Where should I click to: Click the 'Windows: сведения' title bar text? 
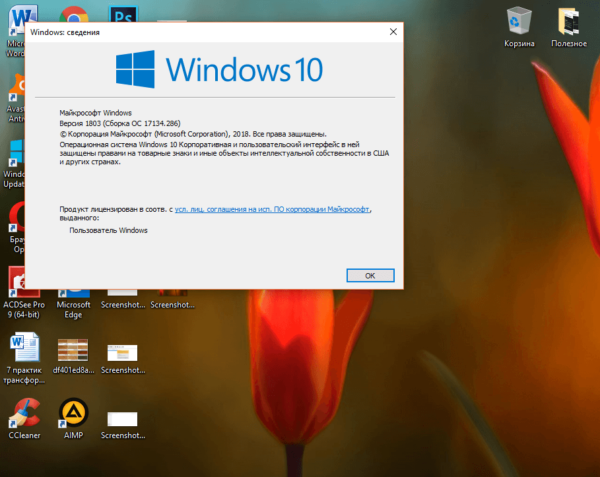[65, 33]
